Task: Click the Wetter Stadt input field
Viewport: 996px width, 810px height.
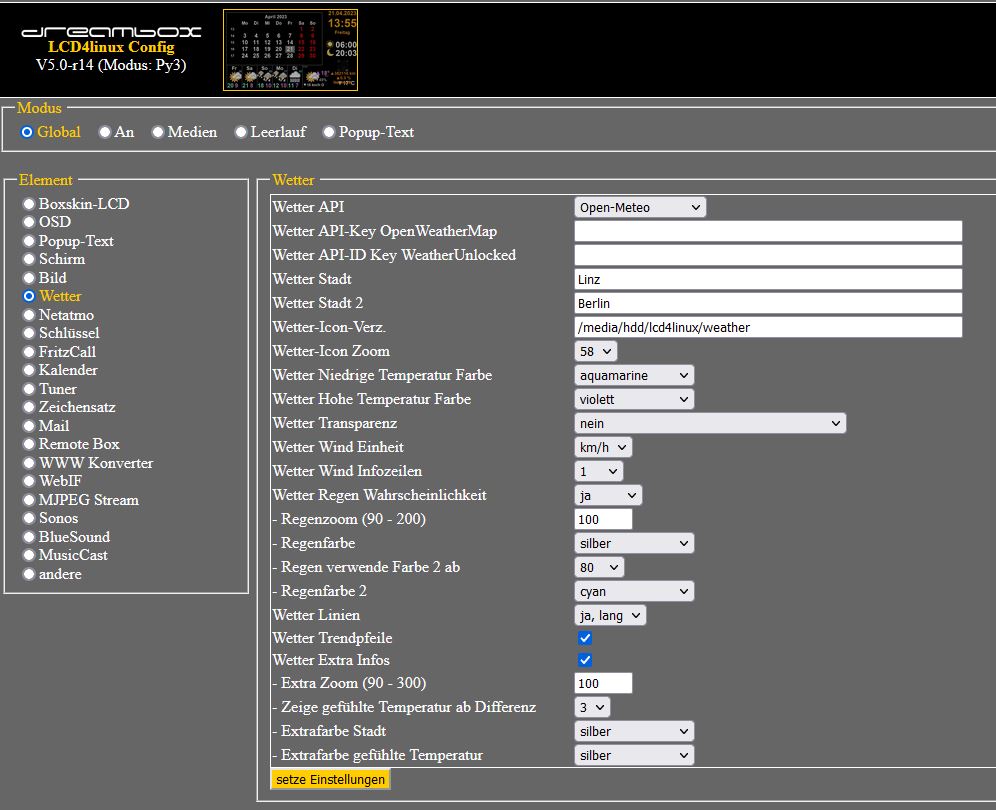Action: 768,279
